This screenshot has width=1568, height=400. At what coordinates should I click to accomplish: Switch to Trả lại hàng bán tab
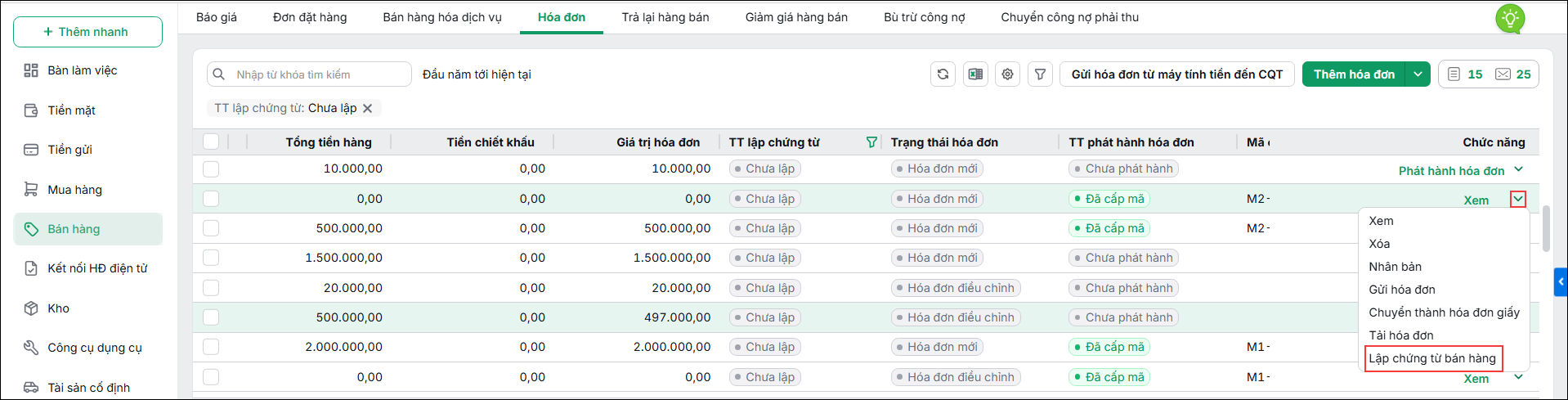[665, 17]
